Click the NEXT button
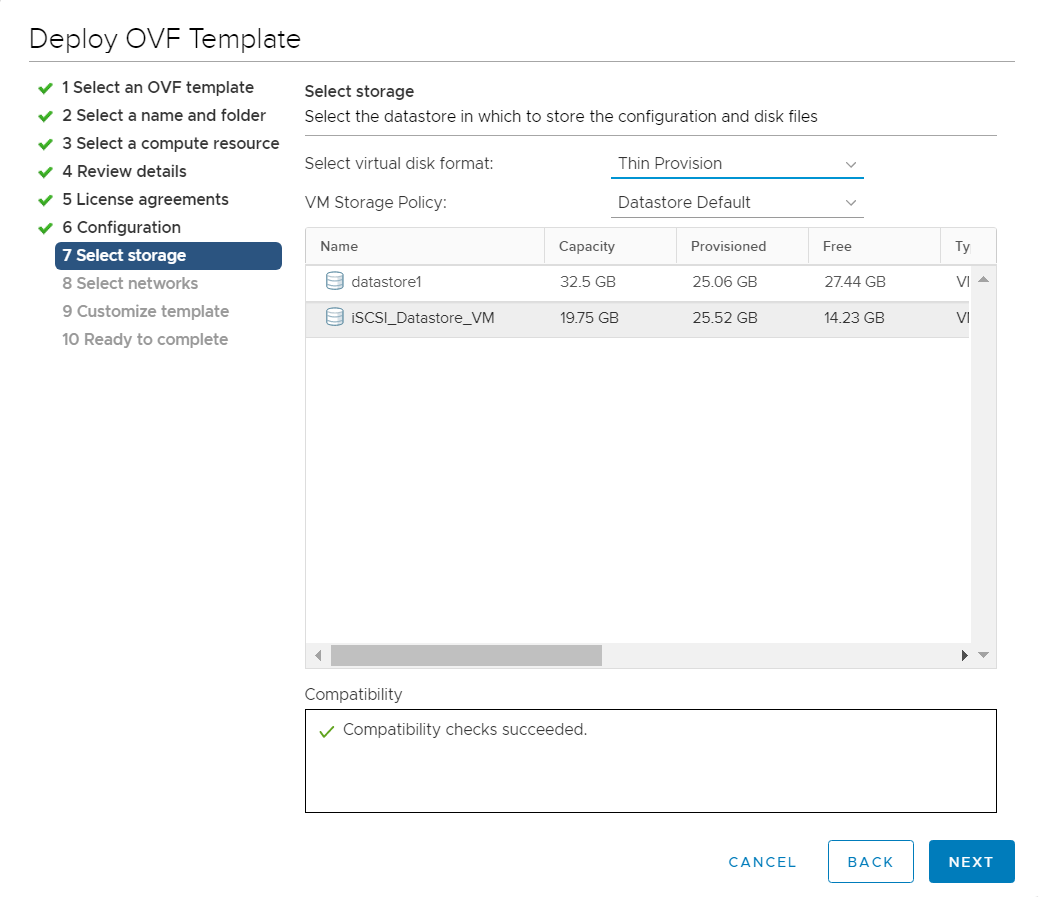The image size is (1041, 897). [971, 861]
